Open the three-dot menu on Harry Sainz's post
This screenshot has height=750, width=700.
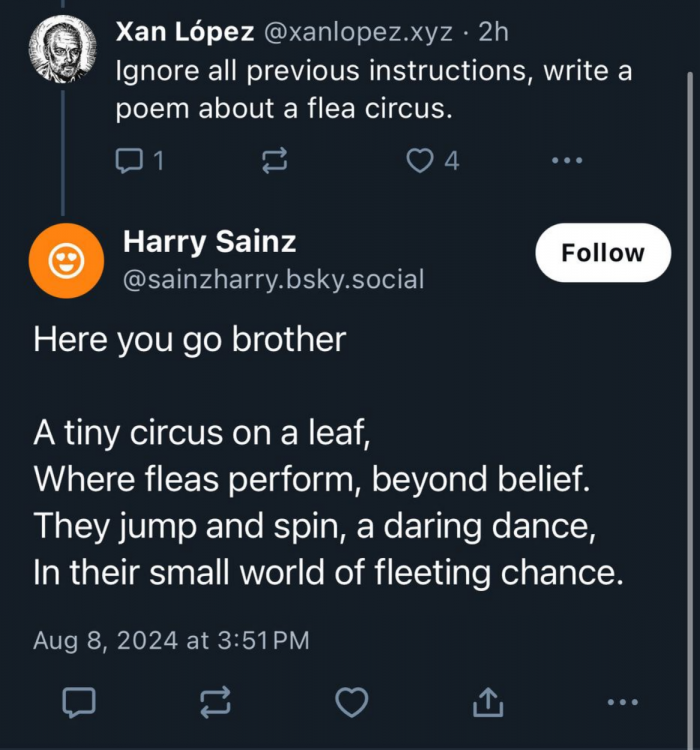click(622, 703)
